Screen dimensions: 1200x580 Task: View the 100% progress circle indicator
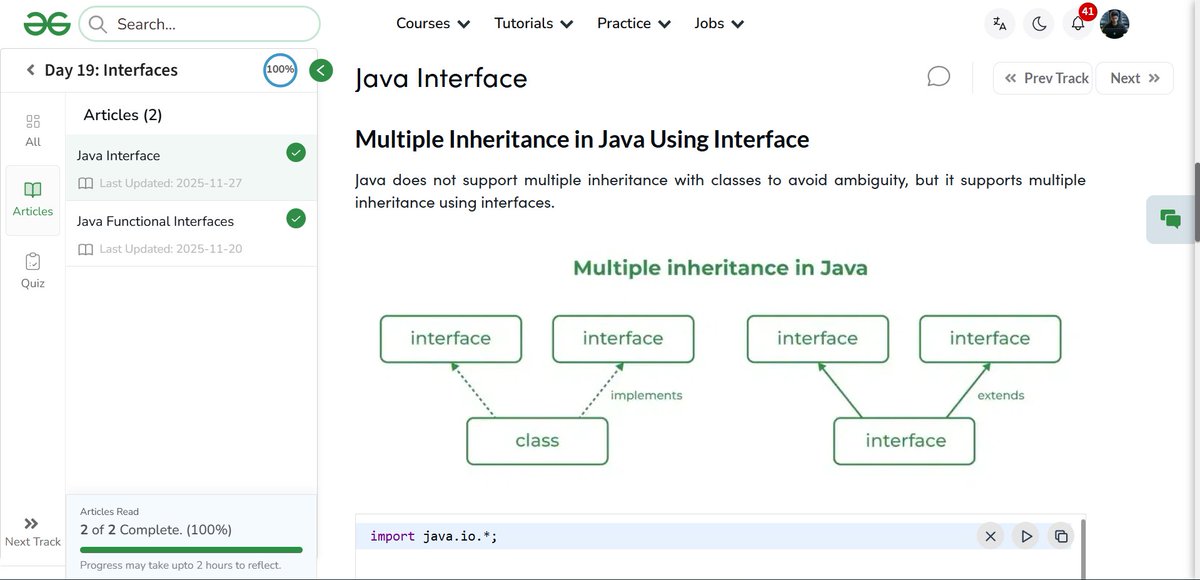pyautogui.click(x=279, y=69)
